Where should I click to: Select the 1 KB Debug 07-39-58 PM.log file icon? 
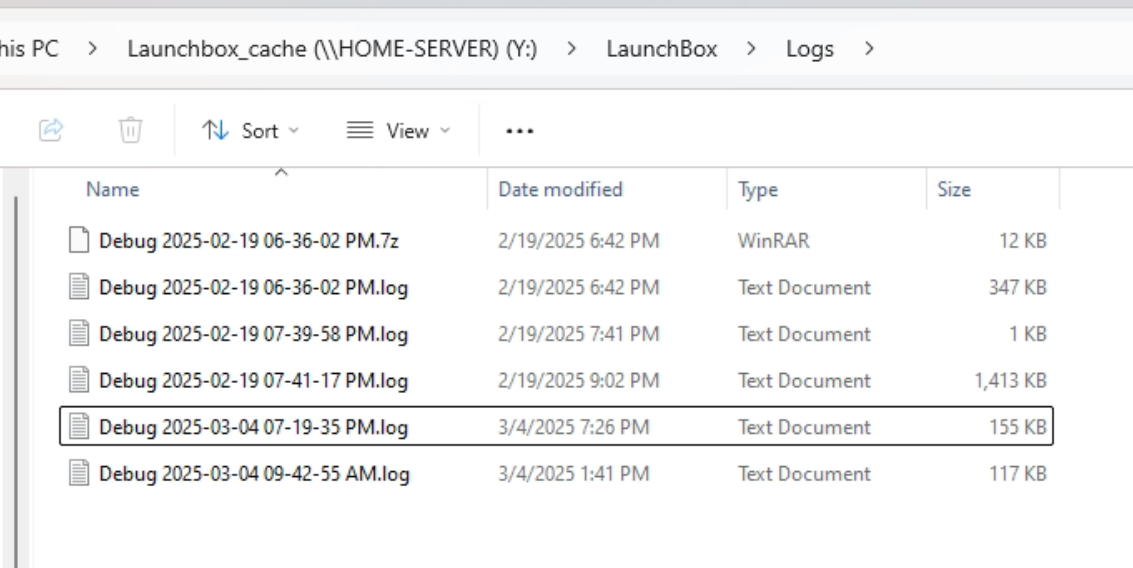[x=79, y=333]
